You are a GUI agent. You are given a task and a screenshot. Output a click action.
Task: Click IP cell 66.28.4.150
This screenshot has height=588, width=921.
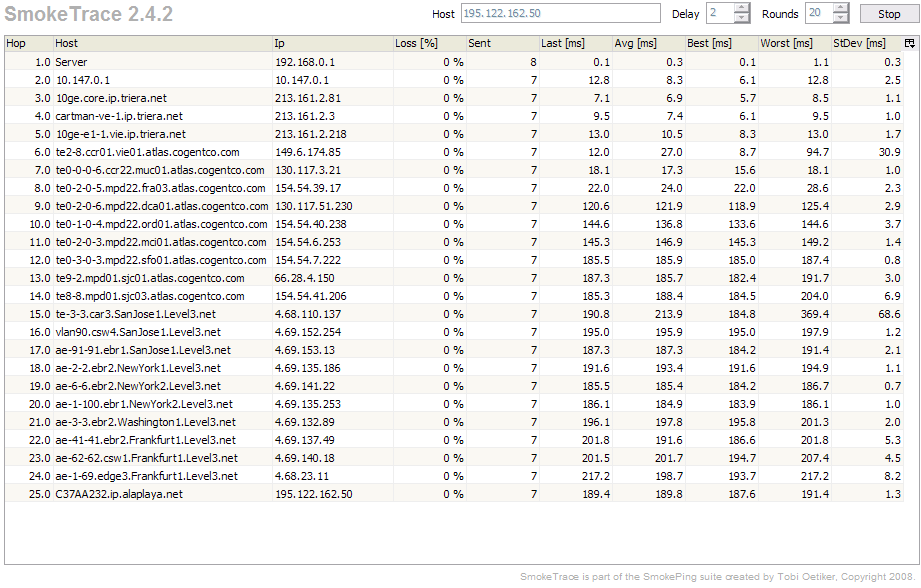(304, 278)
